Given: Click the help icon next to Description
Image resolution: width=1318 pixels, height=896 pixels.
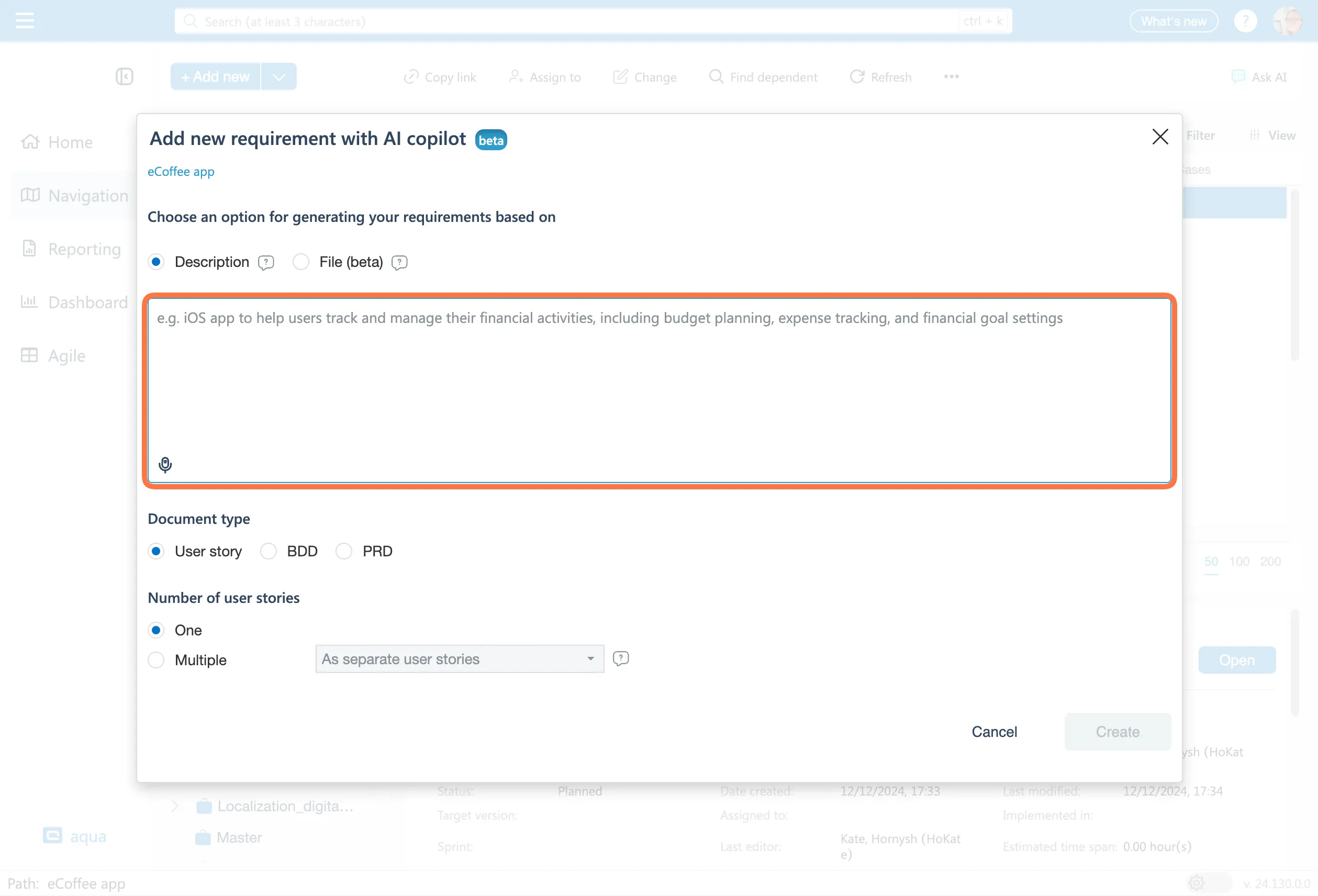Looking at the screenshot, I should tap(266, 263).
